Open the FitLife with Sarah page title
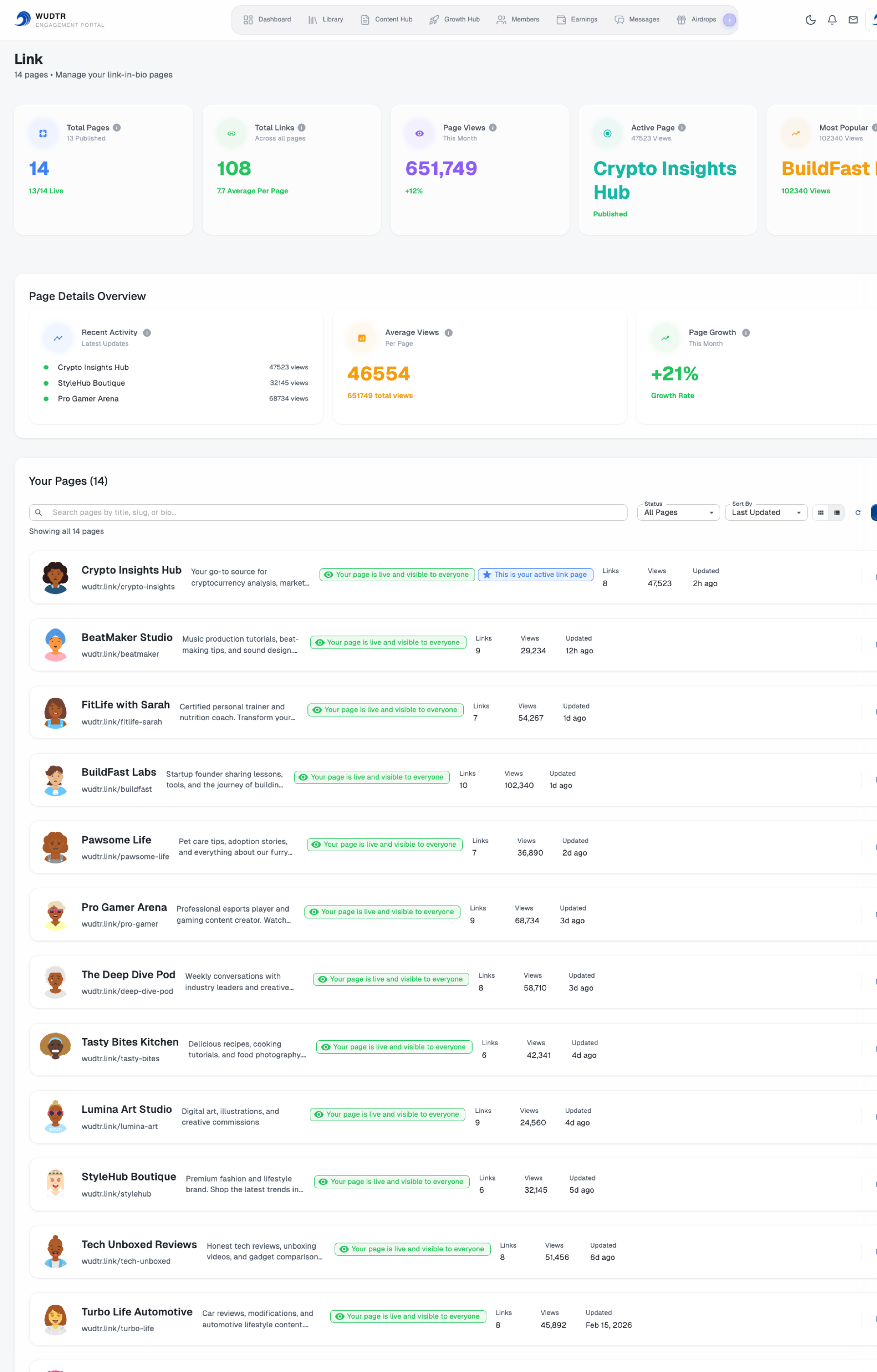This screenshot has height=1372, width=877. click(125, 705)
